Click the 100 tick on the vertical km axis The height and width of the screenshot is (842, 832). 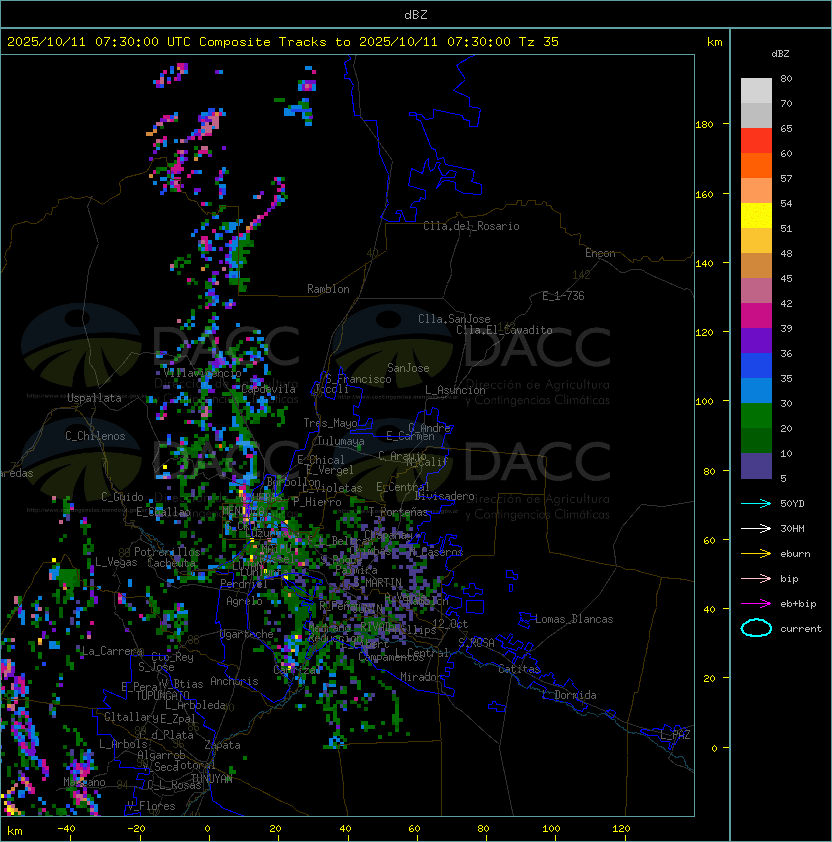click(704, 402)
